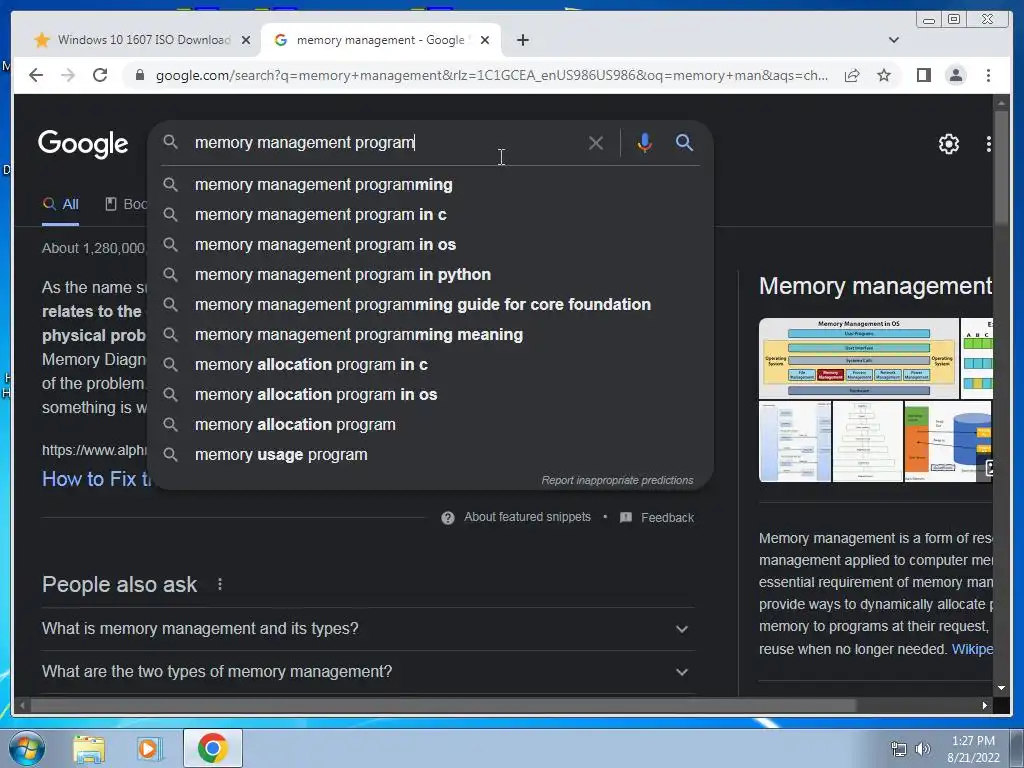Image resolution: width=1024 pixels, height=768 pixels.
Task: Close the memory management Google tab
Action: 485,40
